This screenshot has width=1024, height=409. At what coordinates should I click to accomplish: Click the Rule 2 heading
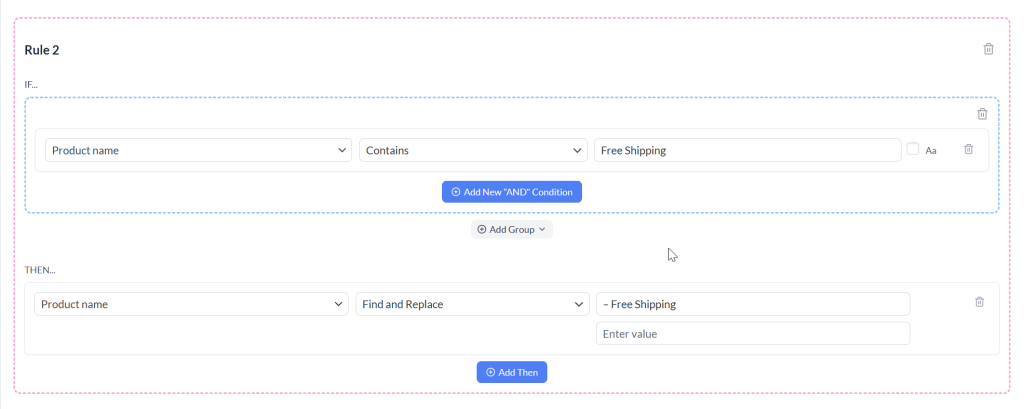pos(42,50)
